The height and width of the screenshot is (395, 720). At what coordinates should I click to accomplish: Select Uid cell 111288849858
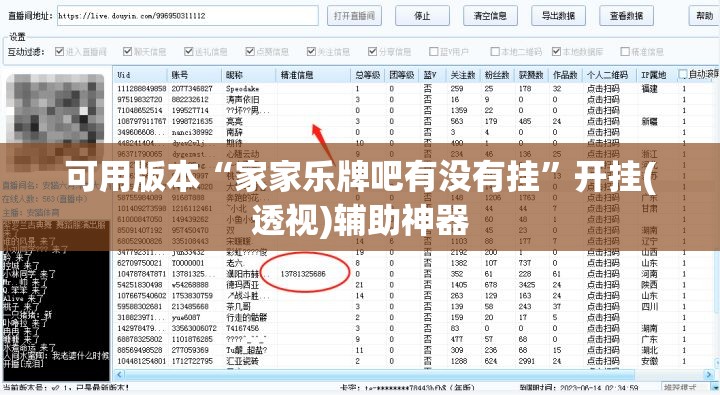(x=141, y=88)
